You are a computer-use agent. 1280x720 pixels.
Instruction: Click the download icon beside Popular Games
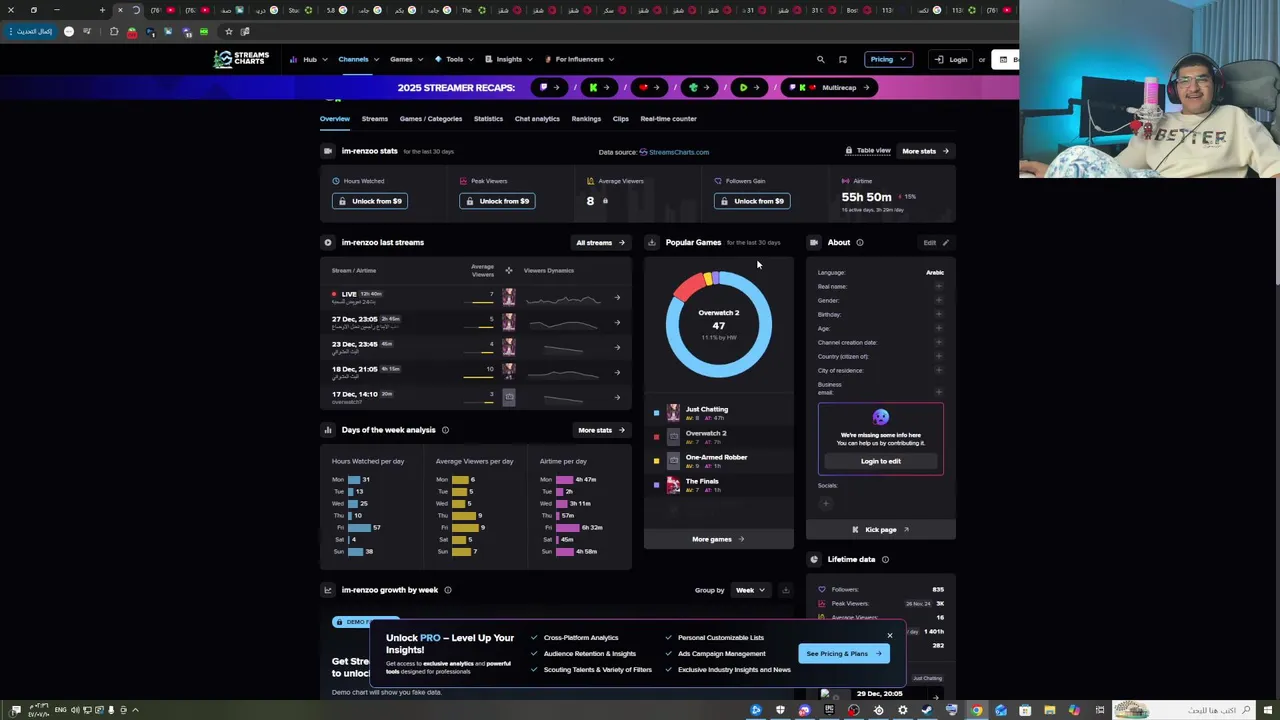click(652, 242)
